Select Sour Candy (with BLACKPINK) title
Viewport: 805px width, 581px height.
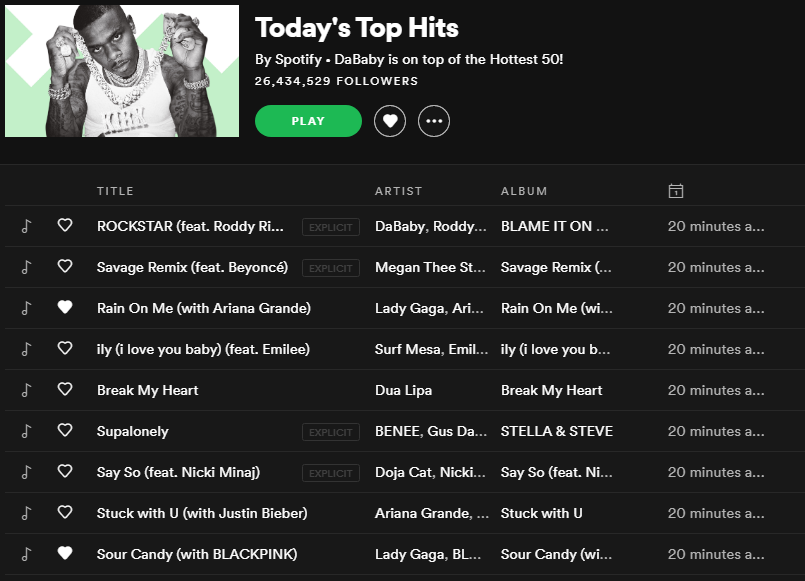coord(197,555)
